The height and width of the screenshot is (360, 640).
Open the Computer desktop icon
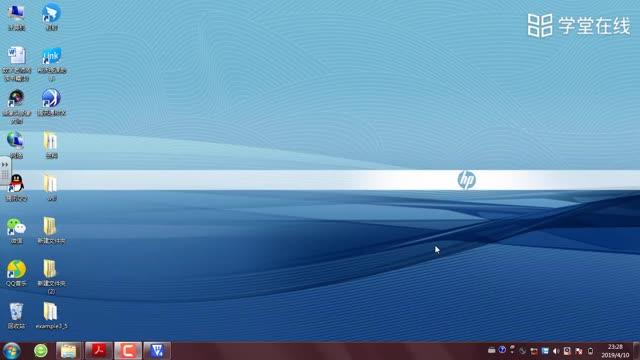tap(16, 17)
